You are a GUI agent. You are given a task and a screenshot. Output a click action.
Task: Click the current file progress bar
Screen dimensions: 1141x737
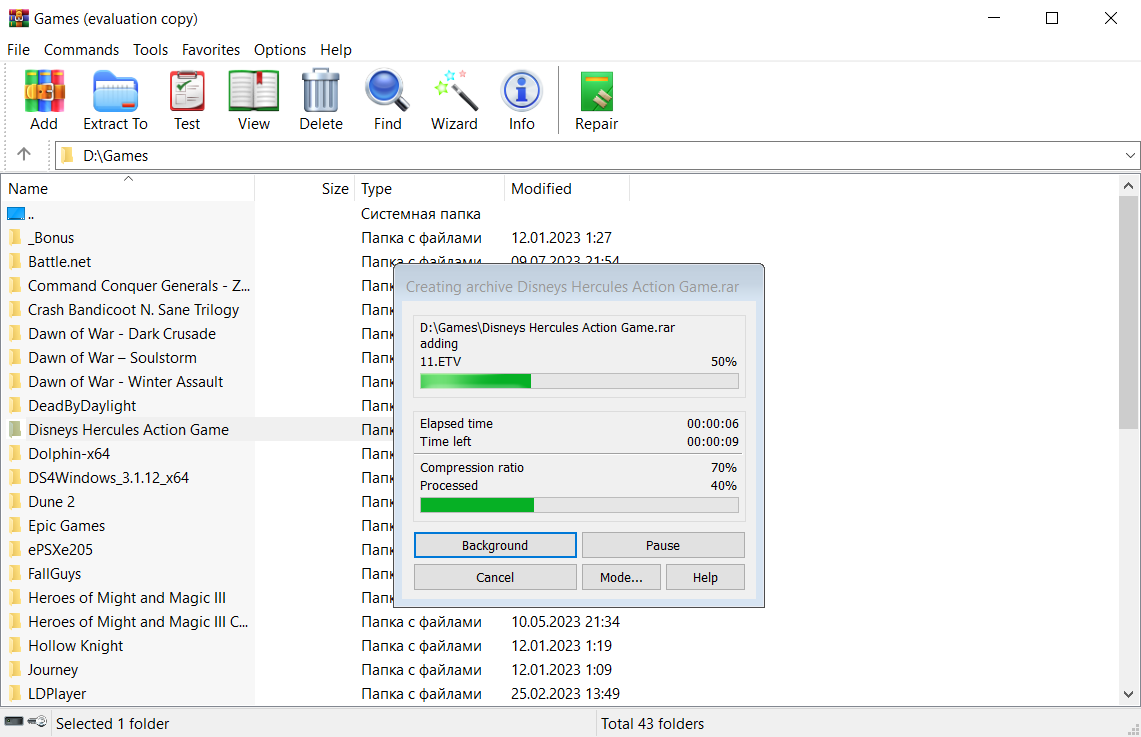point(579,381)
